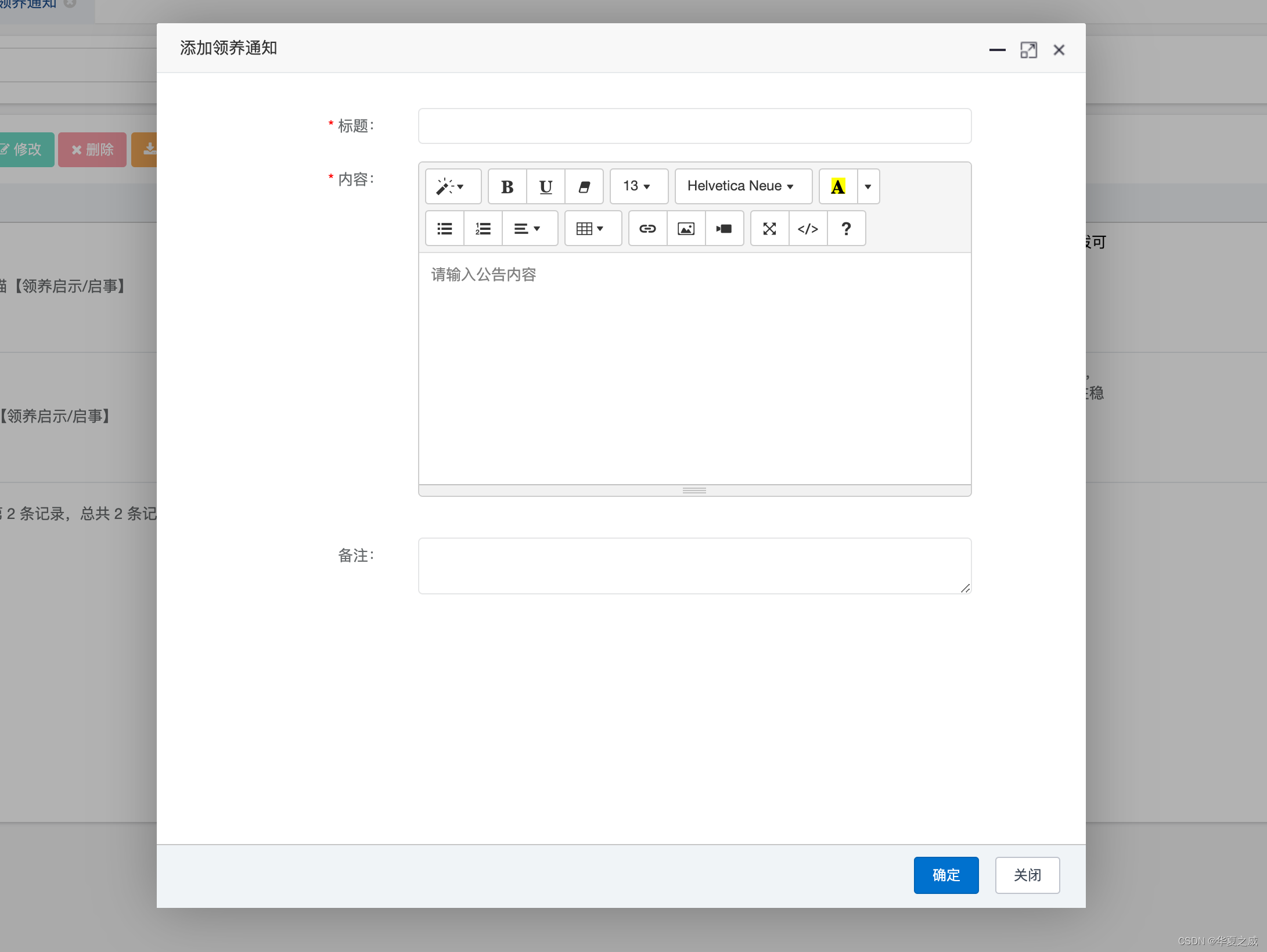This screenshot has height=952, width=1267.
Task: Click the blue 确定 confirm button
Action: pyautogui.click(x=945, y=875)
